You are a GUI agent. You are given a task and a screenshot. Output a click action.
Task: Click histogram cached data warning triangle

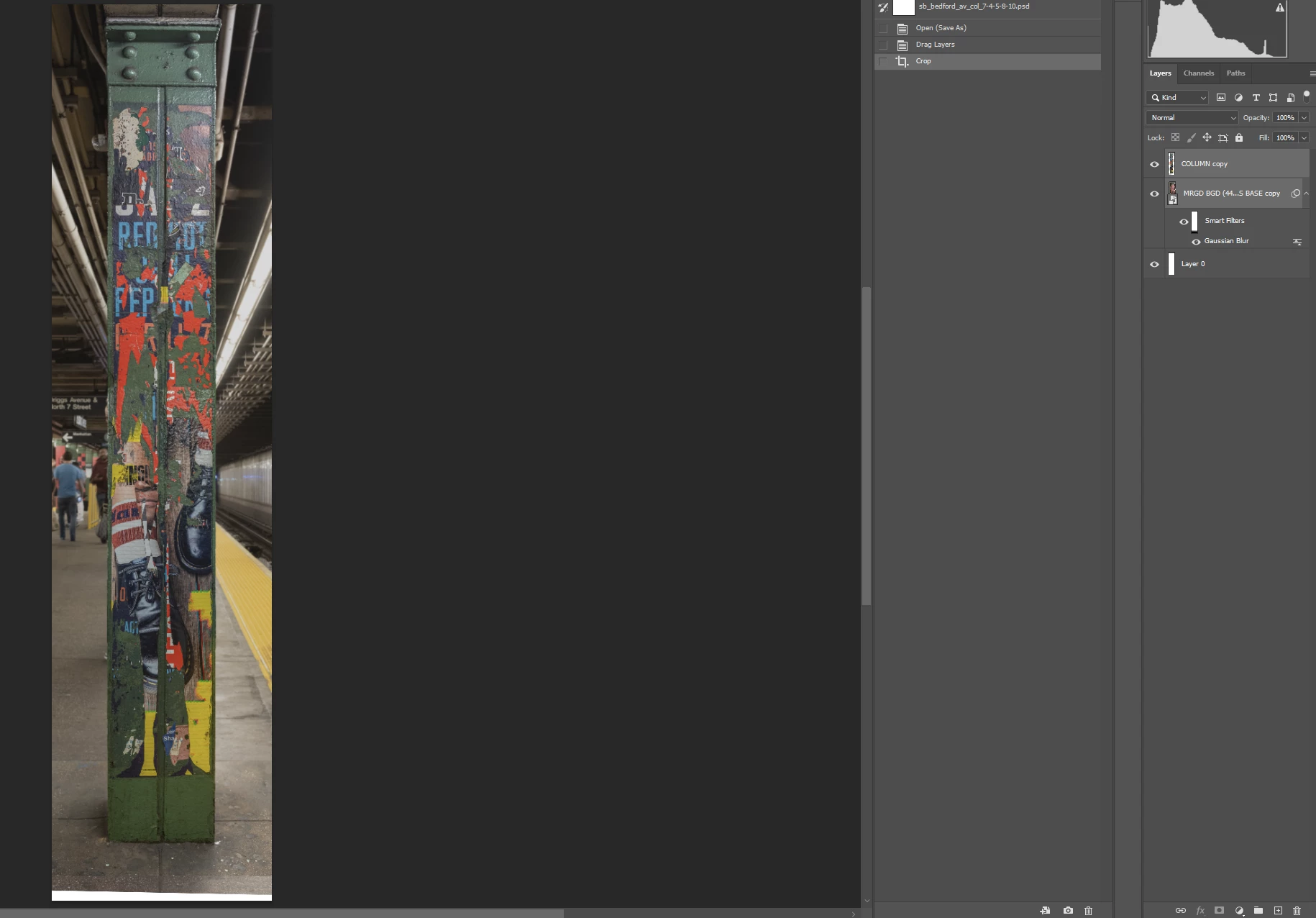(x=1280, y=7)
